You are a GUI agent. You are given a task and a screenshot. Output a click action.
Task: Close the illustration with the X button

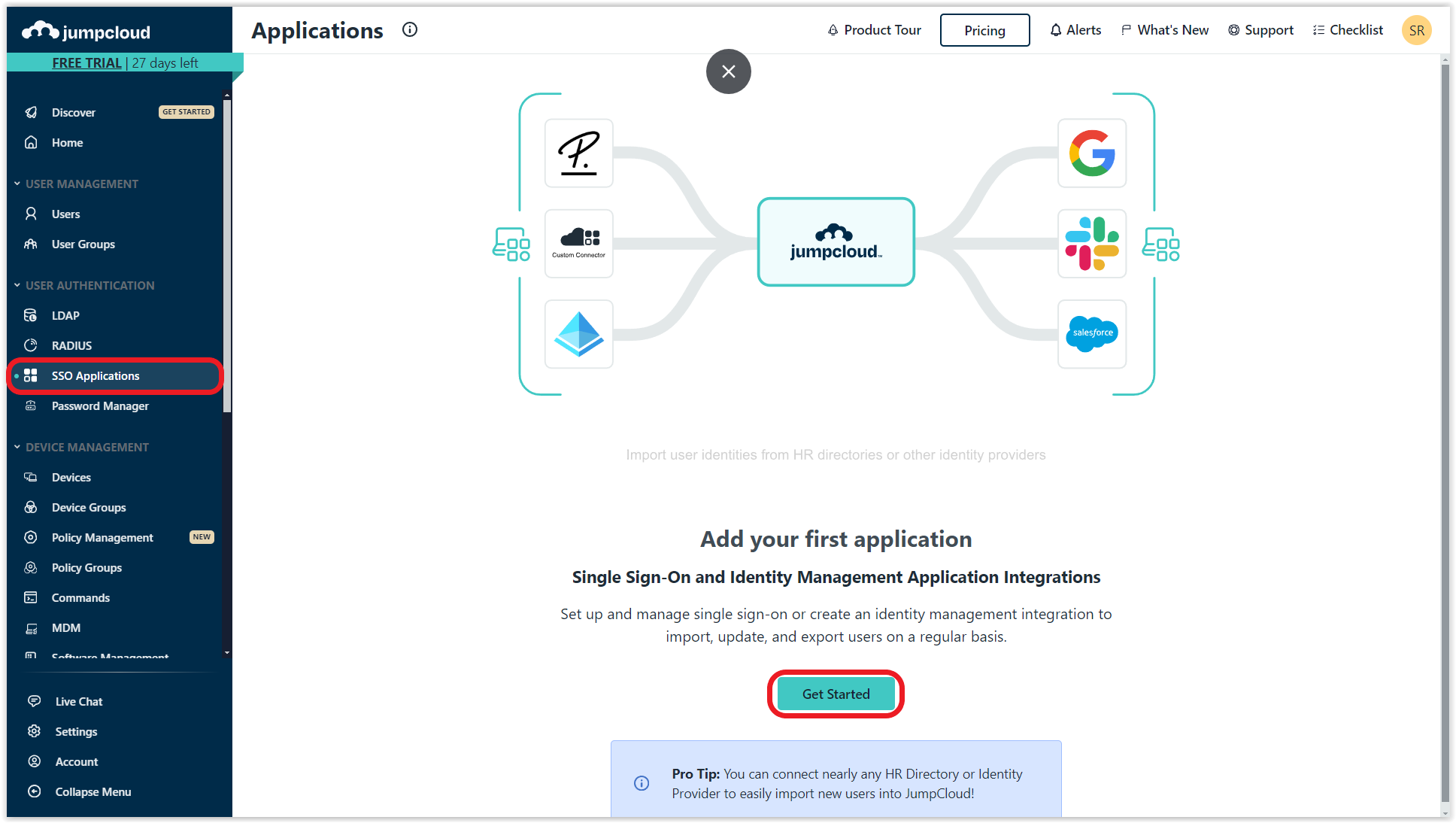point(728,71)
